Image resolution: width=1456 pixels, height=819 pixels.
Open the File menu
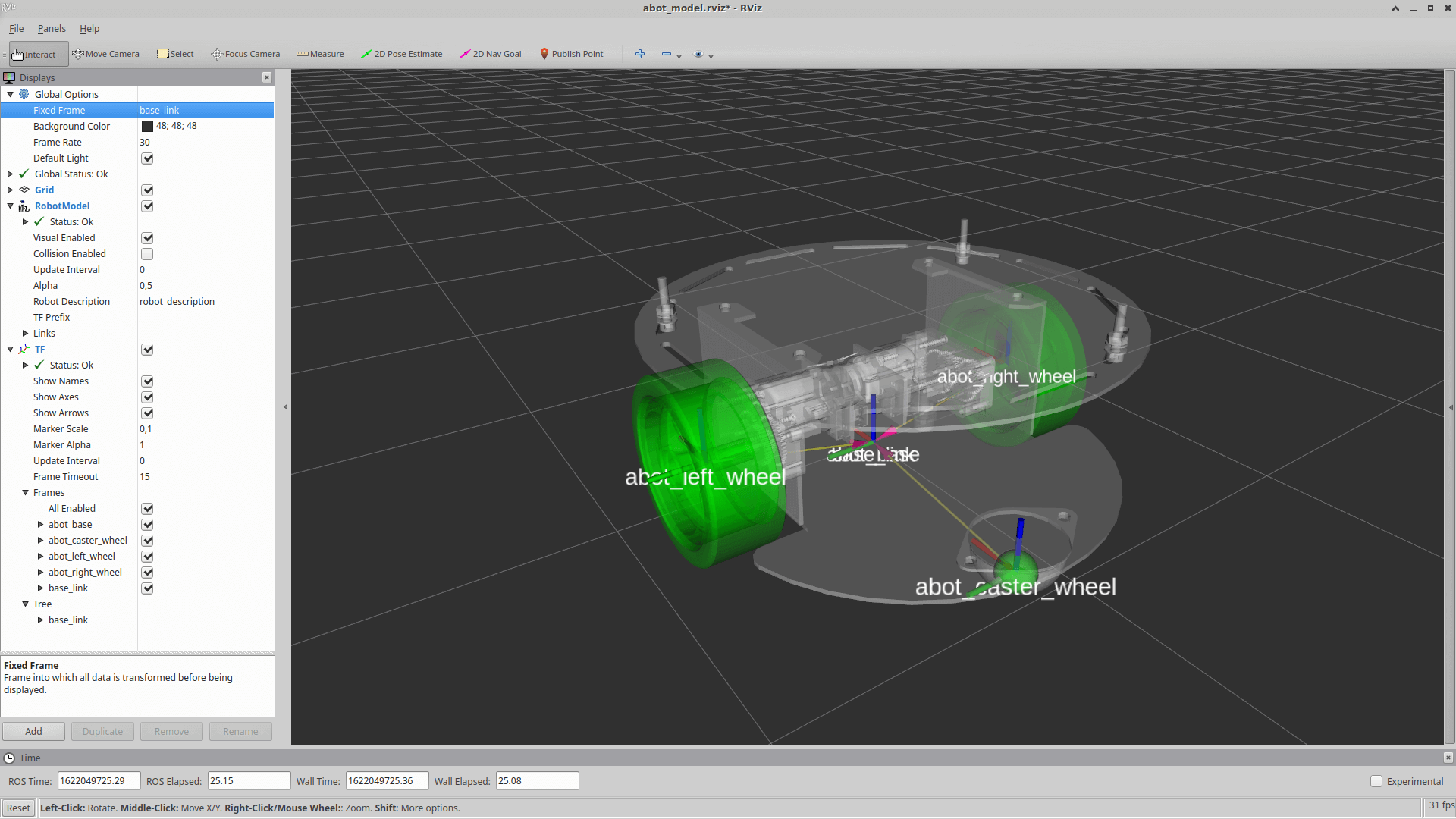click(16, 28)
